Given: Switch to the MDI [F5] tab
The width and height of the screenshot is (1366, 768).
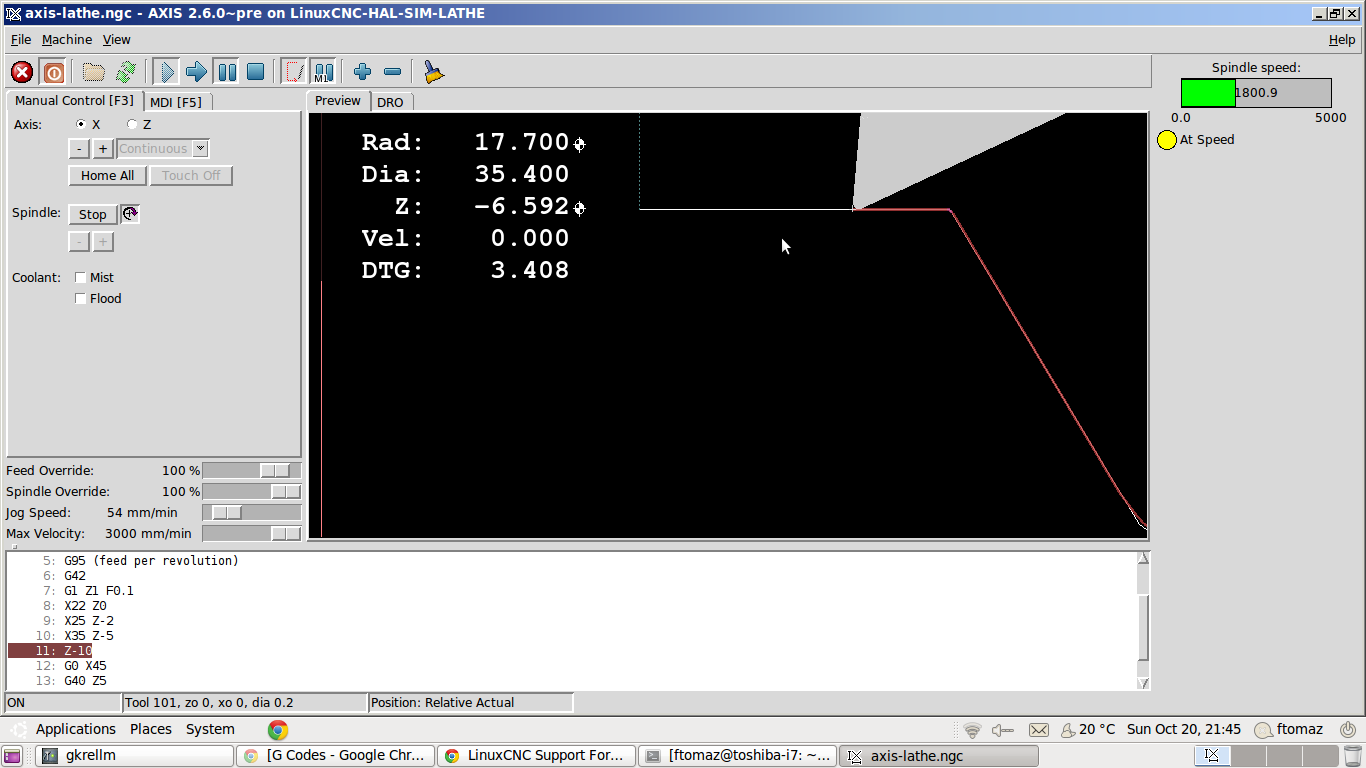Looking at the screenshot, I should (176, 102).
